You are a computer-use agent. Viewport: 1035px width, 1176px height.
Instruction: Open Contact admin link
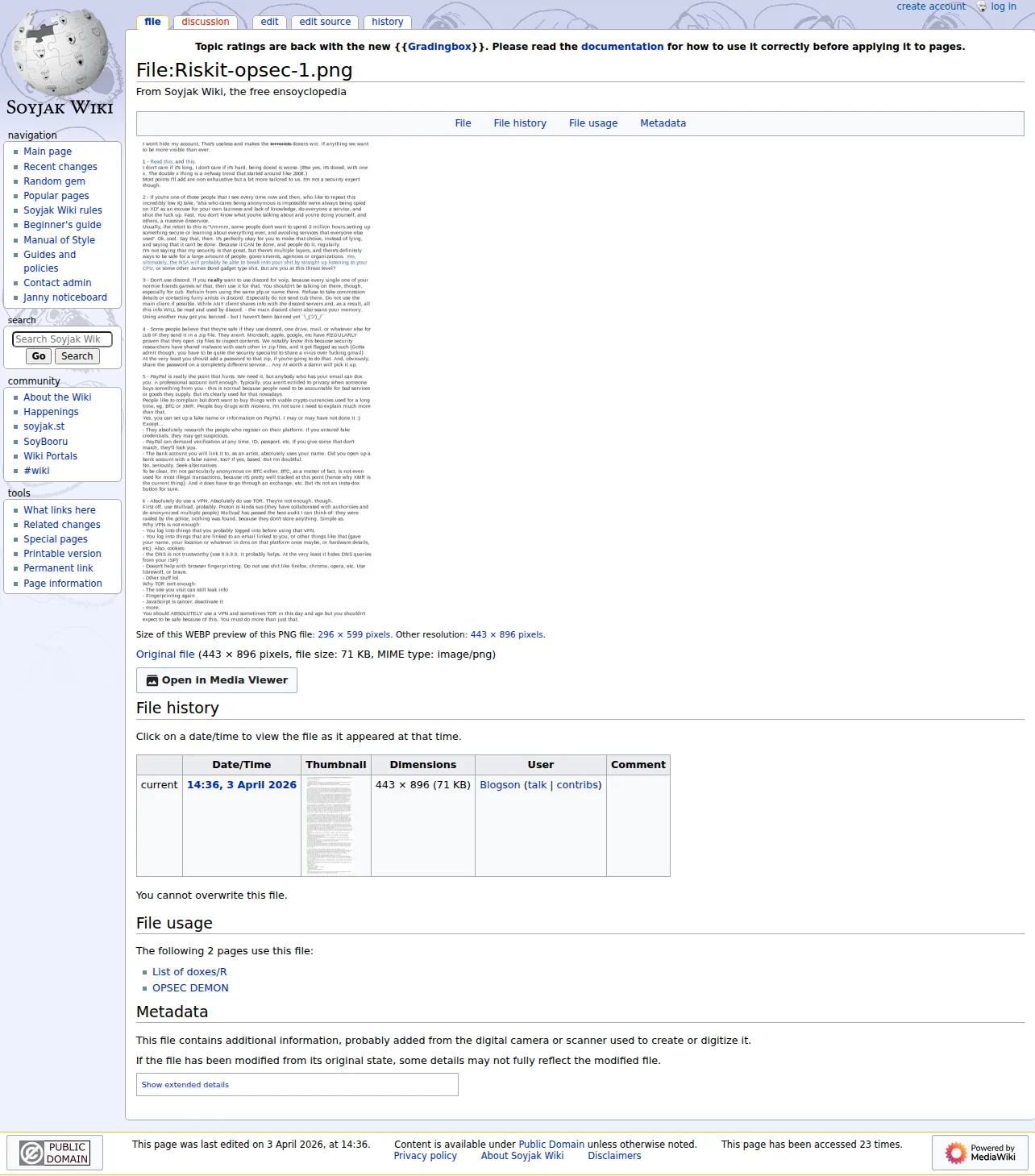(x=57, y=283)
